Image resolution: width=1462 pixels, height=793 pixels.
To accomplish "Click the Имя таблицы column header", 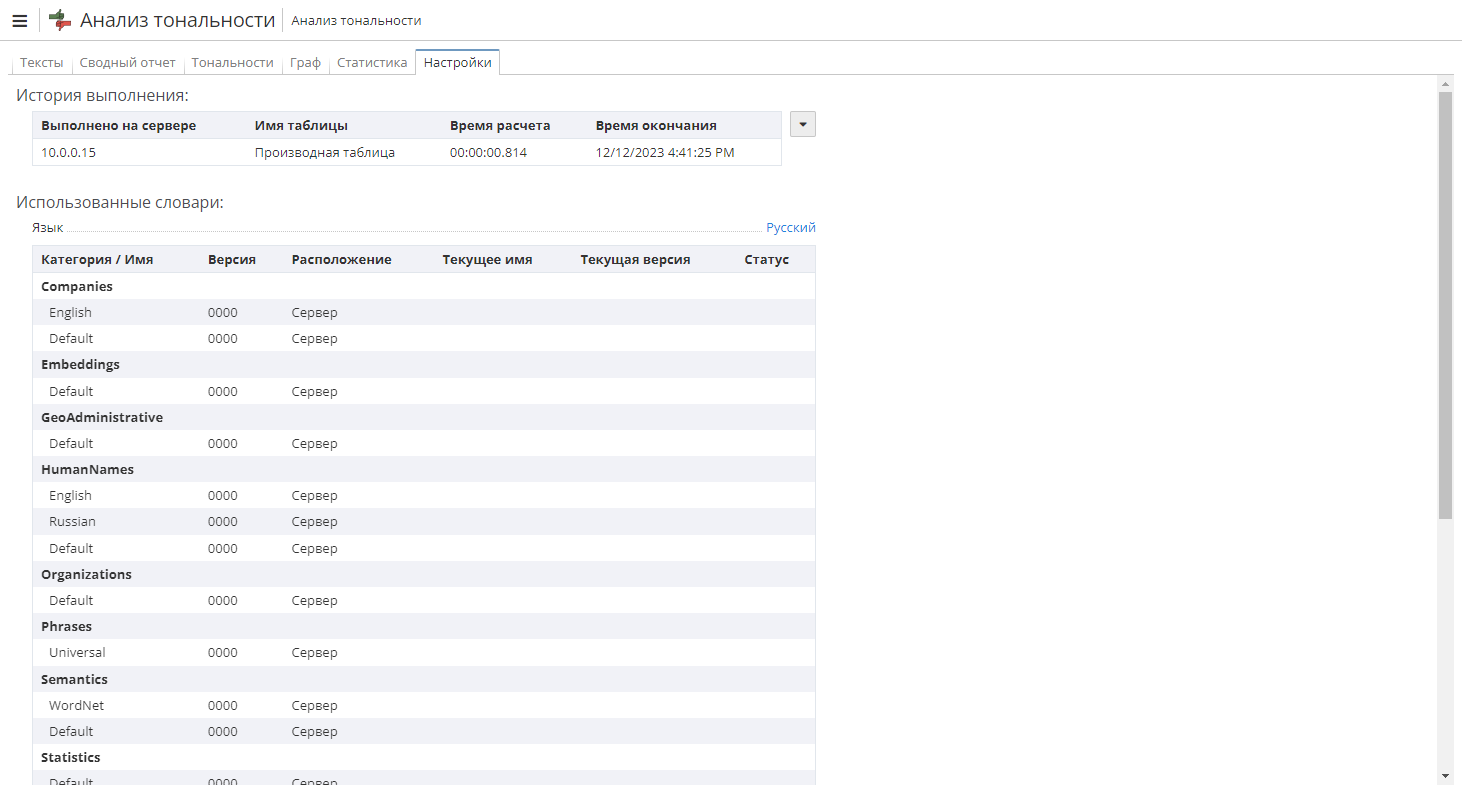I will [301, 126].
